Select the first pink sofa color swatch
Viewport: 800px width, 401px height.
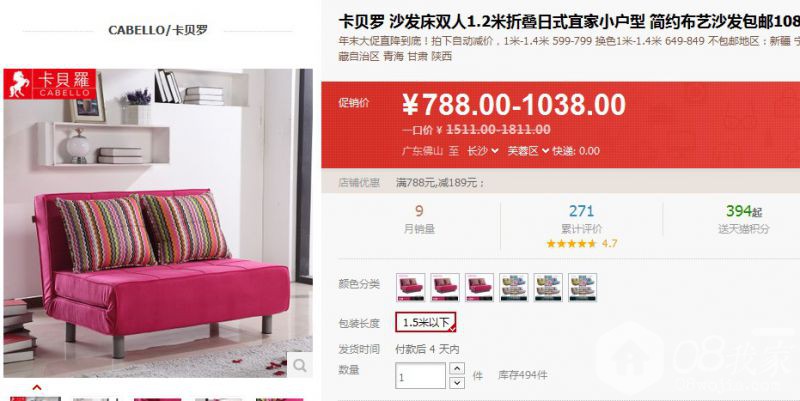411,287
